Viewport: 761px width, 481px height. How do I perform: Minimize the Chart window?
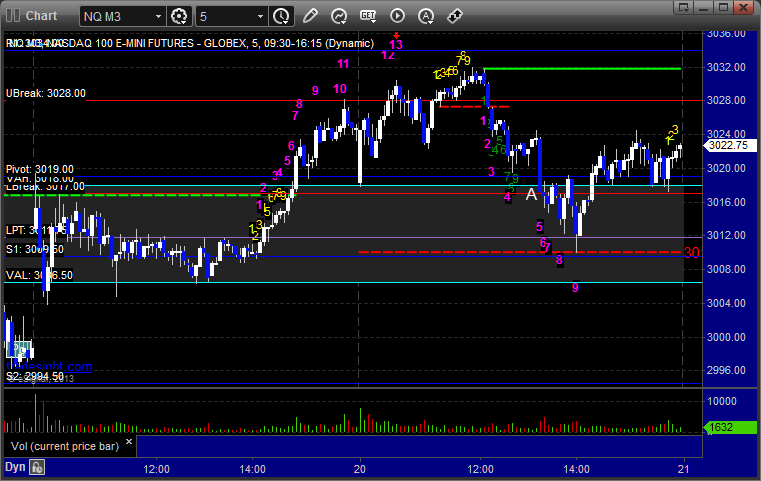pos(704,7)
